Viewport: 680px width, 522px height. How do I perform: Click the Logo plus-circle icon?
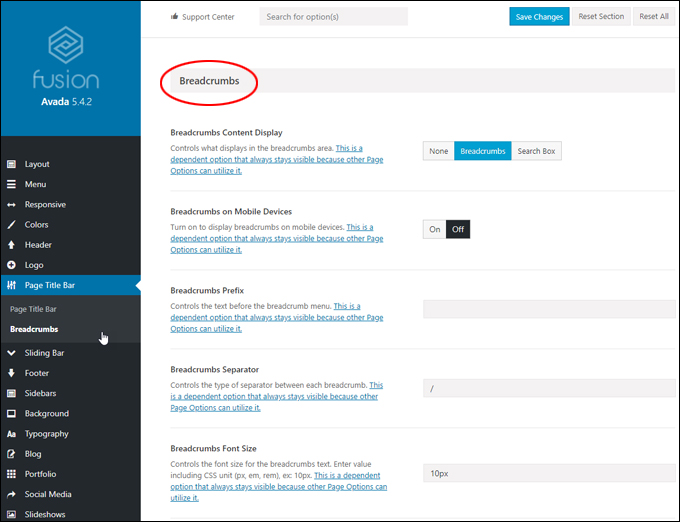tap(12, 265)
